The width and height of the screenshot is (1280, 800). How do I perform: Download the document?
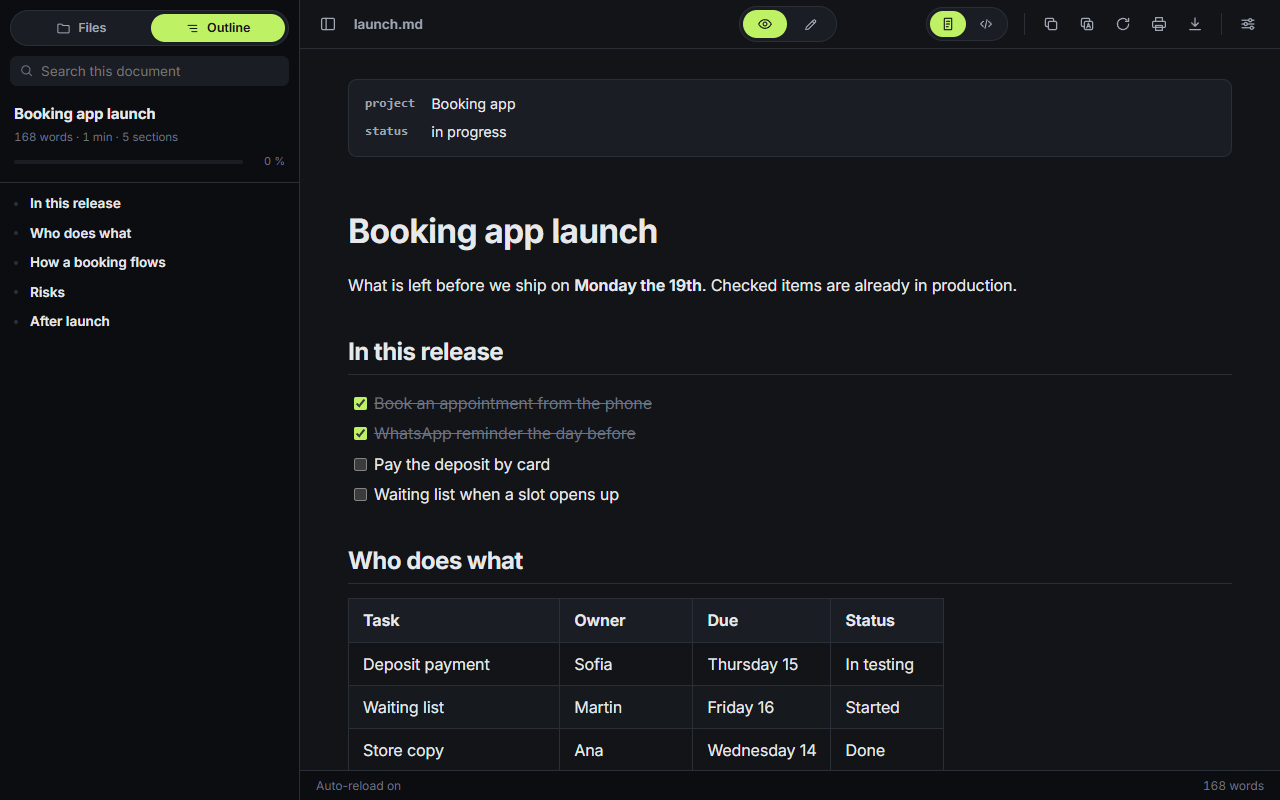click(1195, 24)
